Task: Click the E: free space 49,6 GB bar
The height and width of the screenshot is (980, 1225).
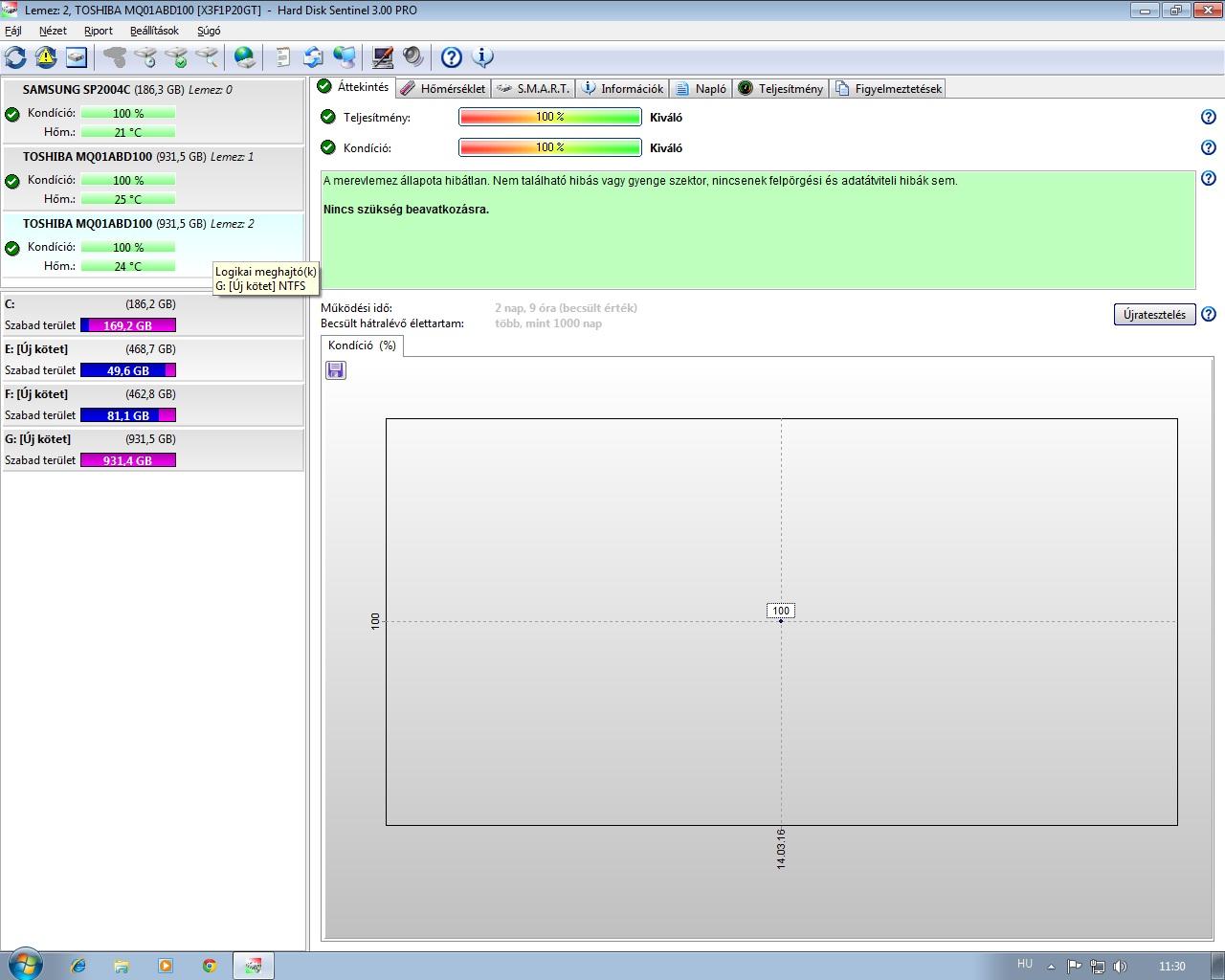Action: point(128,370)
